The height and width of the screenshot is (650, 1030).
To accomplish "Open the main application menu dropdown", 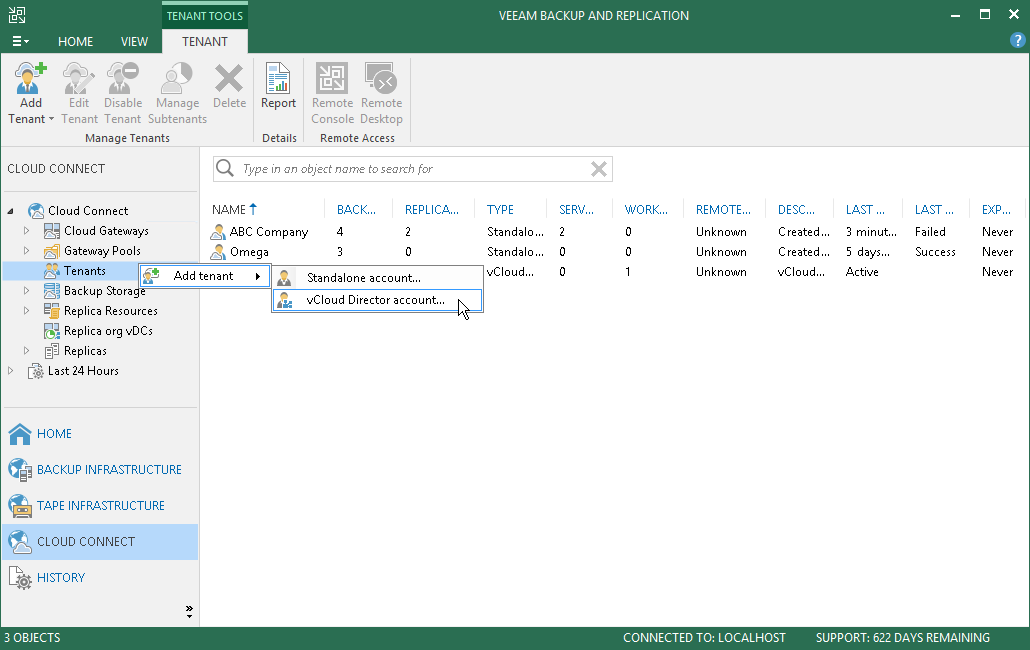I will pos(20,41).
